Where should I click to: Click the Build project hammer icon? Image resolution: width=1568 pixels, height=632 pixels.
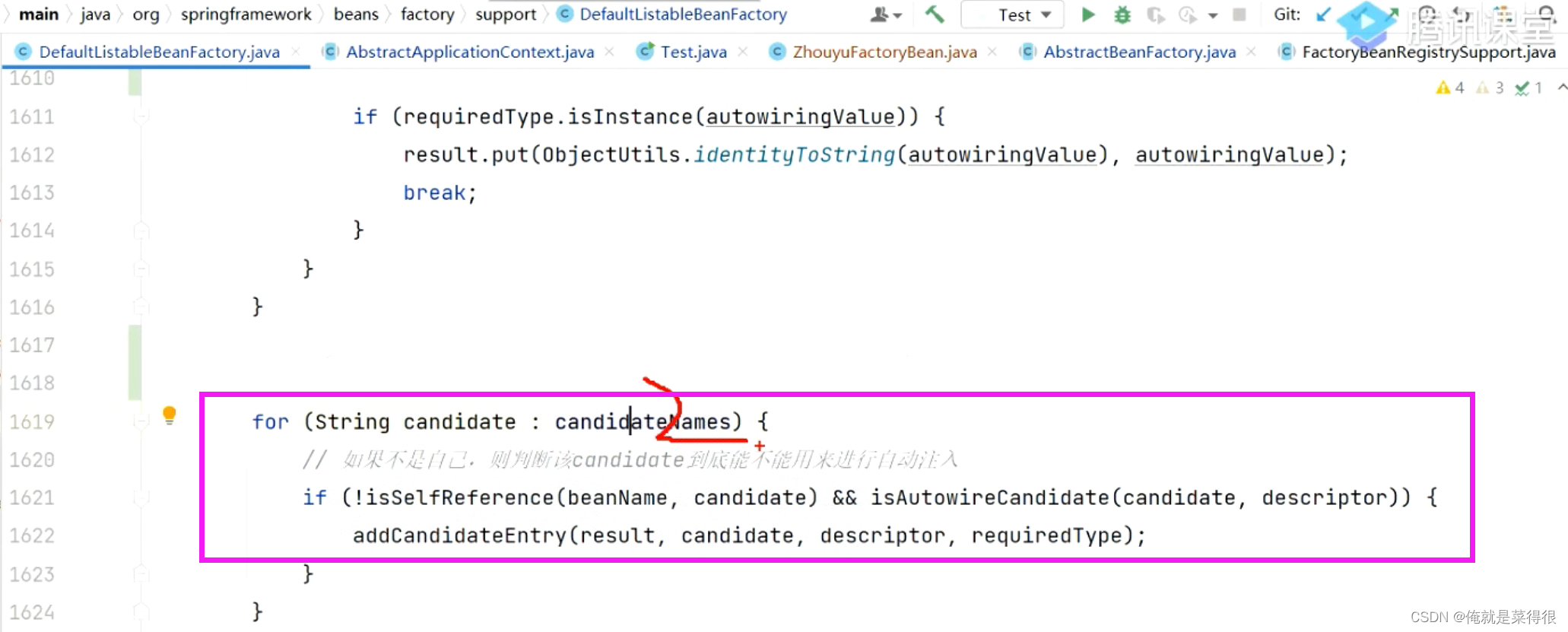(x=935, y=14)
